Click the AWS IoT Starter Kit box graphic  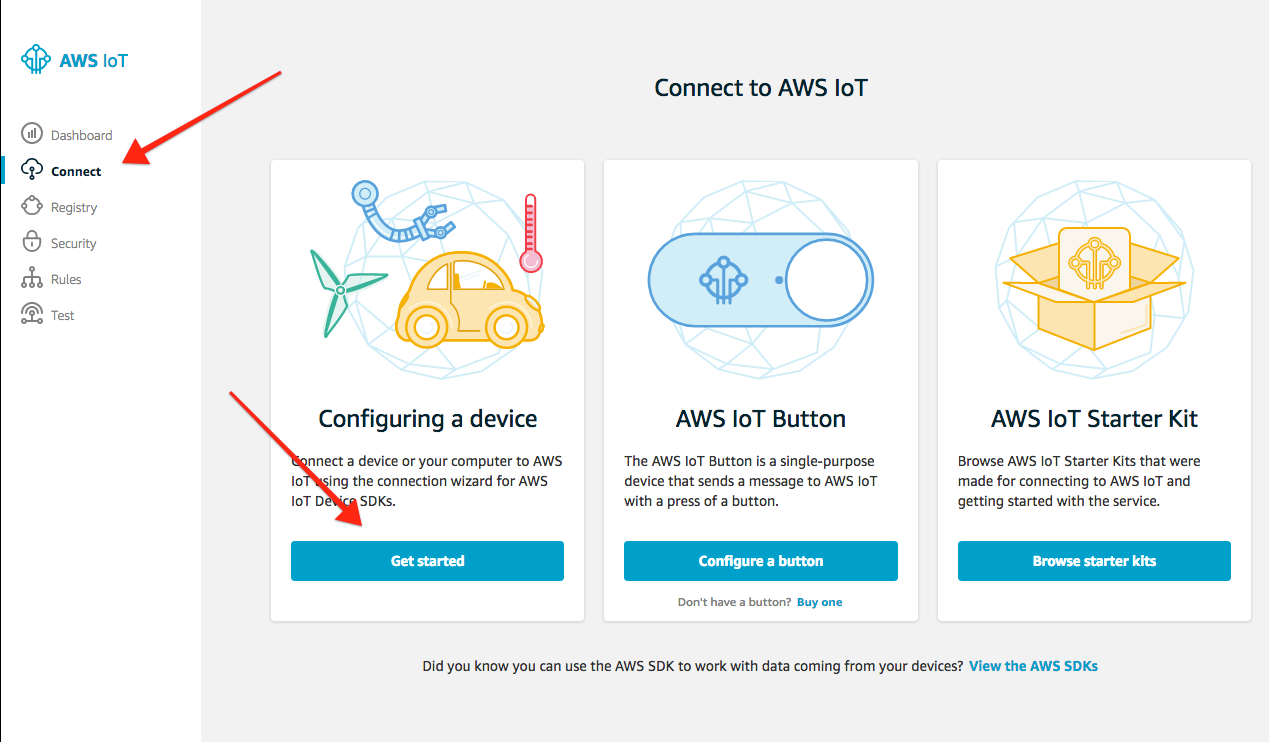click(1093, 280)
